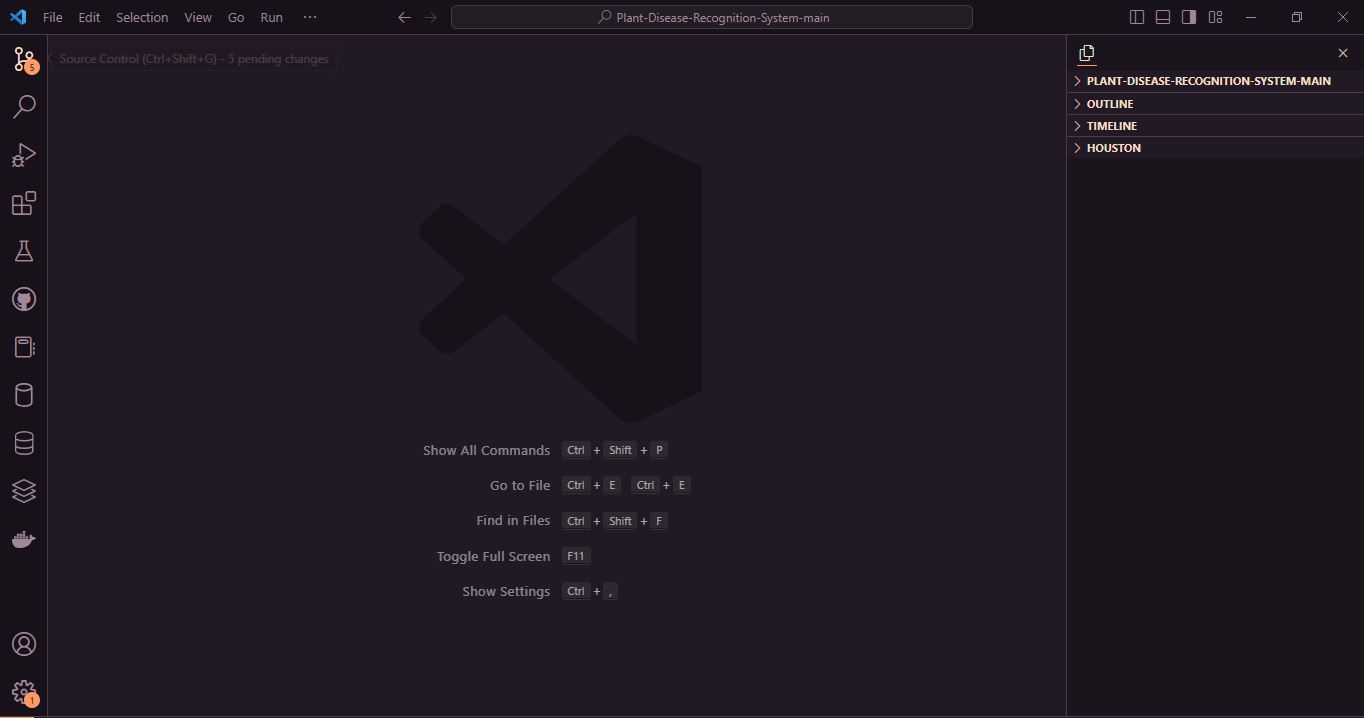Expand the PLANT-DISEASE-RECOGNITION-SYSTEM-MAIN folder section

pyautogui.click(x=1215, y=81)
